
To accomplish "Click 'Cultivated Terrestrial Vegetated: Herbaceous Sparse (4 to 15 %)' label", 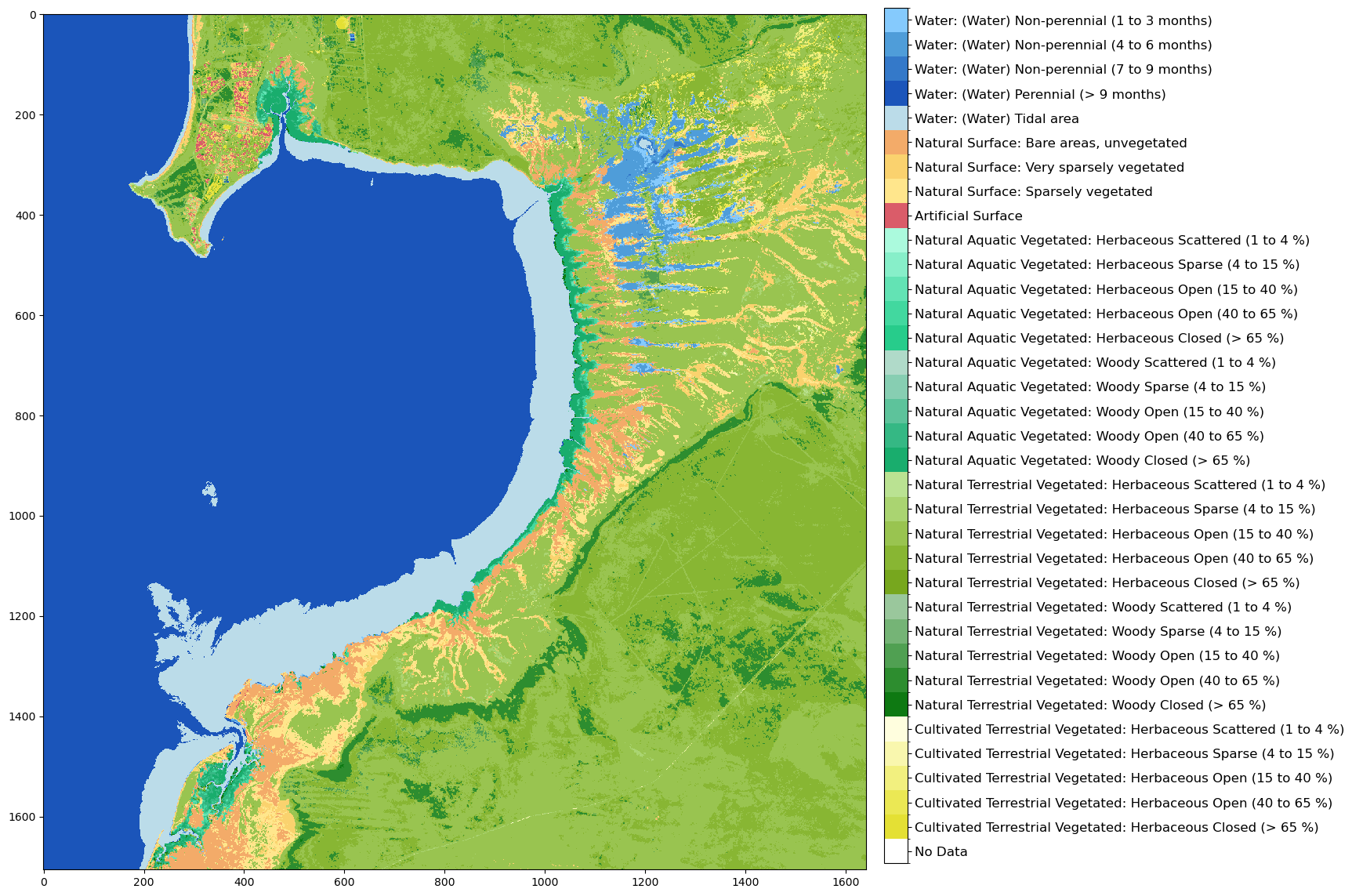I will click(x=1124, y=753).
